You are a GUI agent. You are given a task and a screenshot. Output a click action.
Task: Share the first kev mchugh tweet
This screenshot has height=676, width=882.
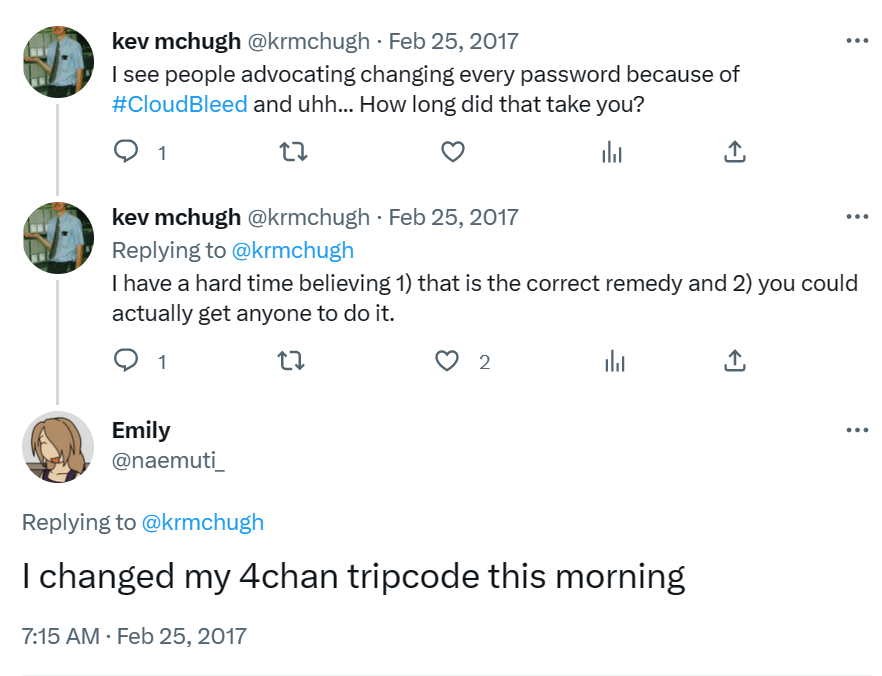coord(734,152)
